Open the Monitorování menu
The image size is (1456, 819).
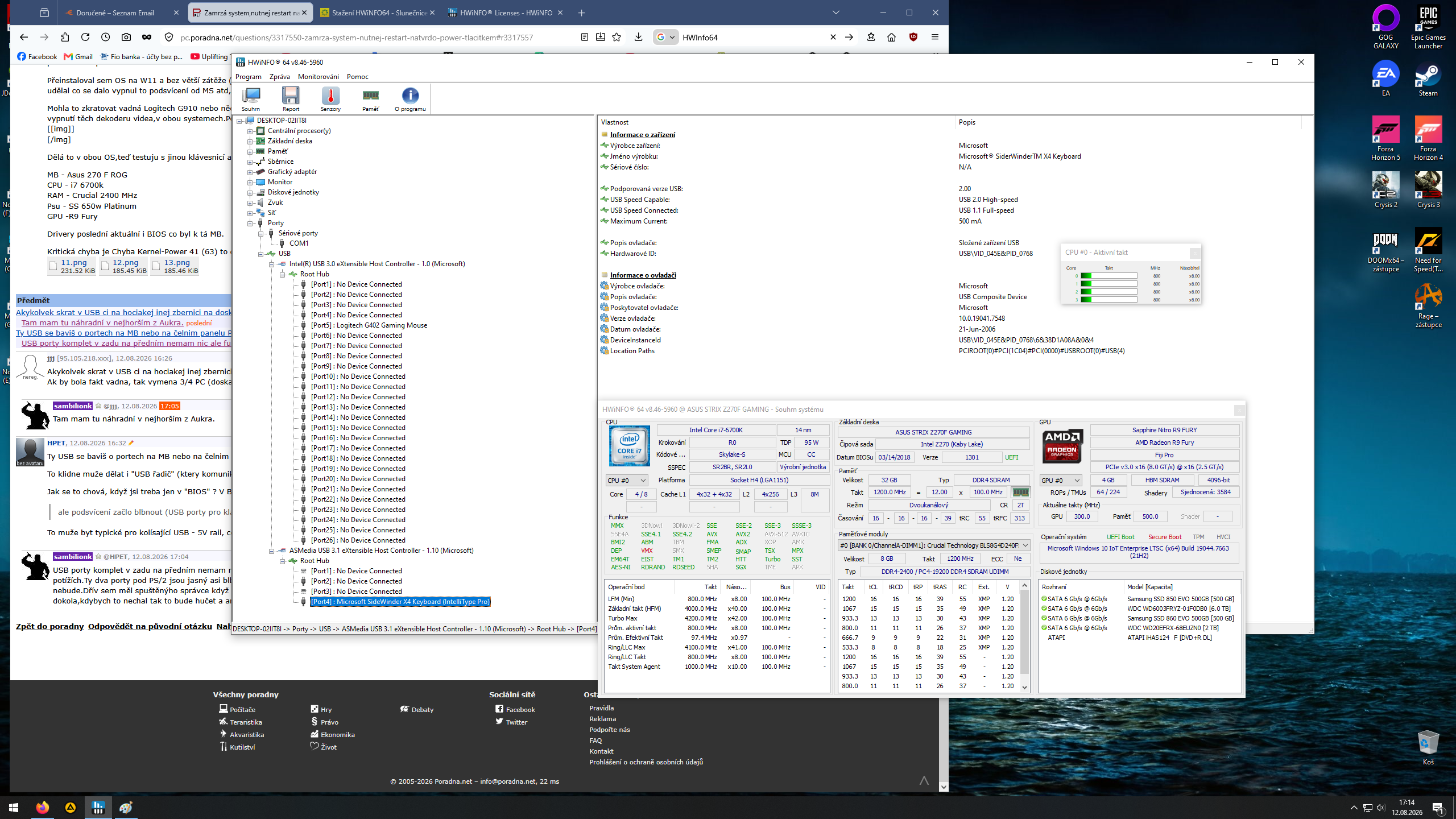tap(318, 77)
